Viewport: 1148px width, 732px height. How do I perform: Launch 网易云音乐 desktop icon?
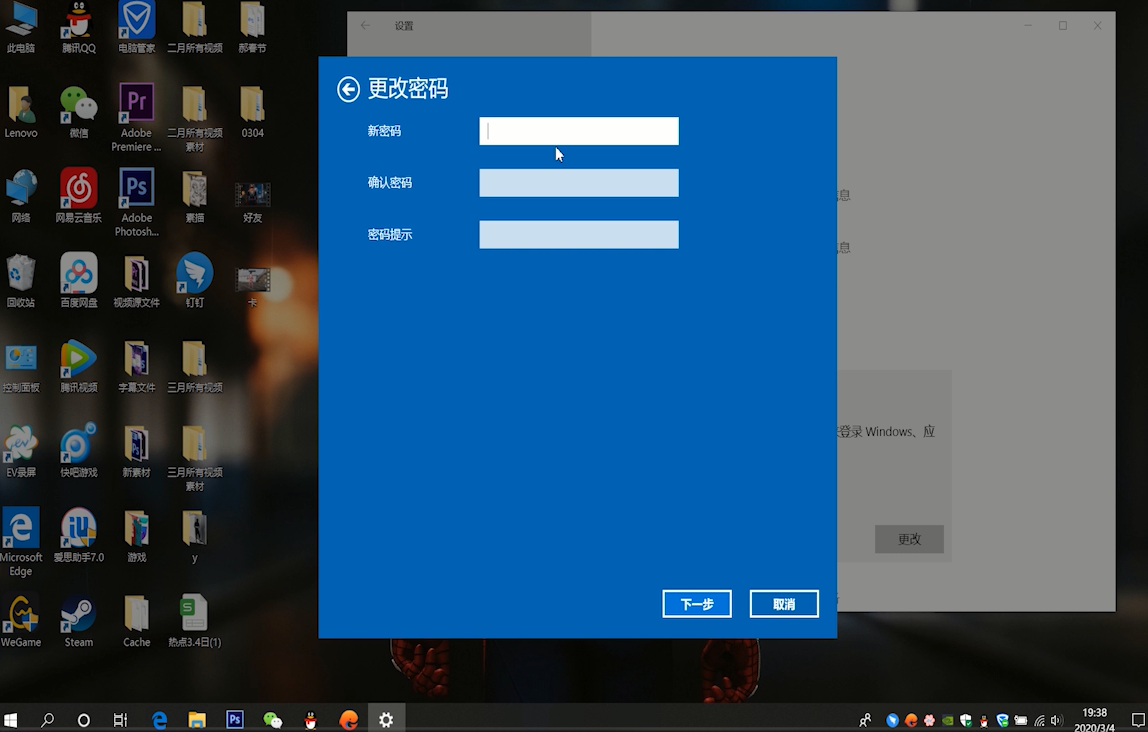[x=79, y=185]
